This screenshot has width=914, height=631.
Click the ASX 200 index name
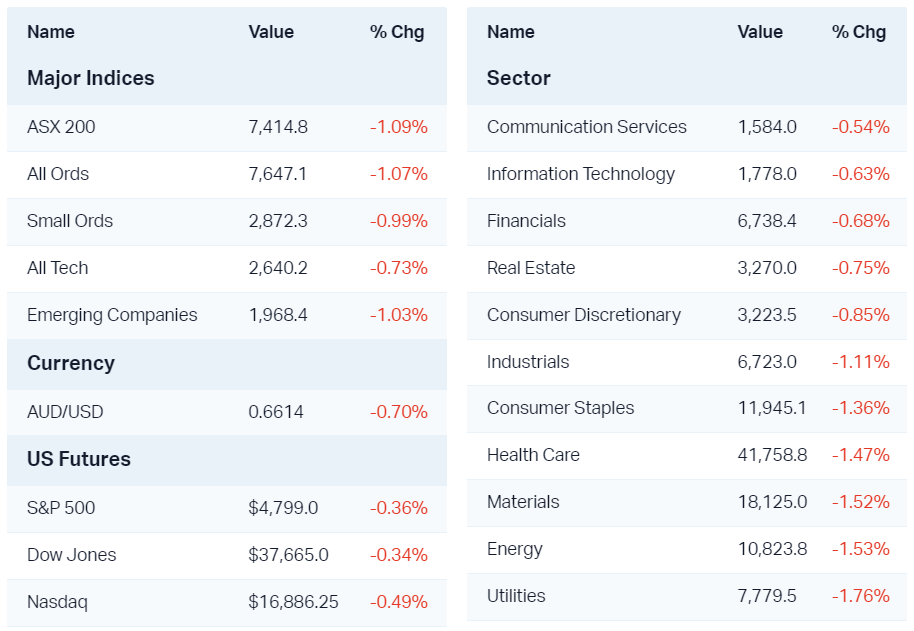pyautogui.click(x=61, y=127)
